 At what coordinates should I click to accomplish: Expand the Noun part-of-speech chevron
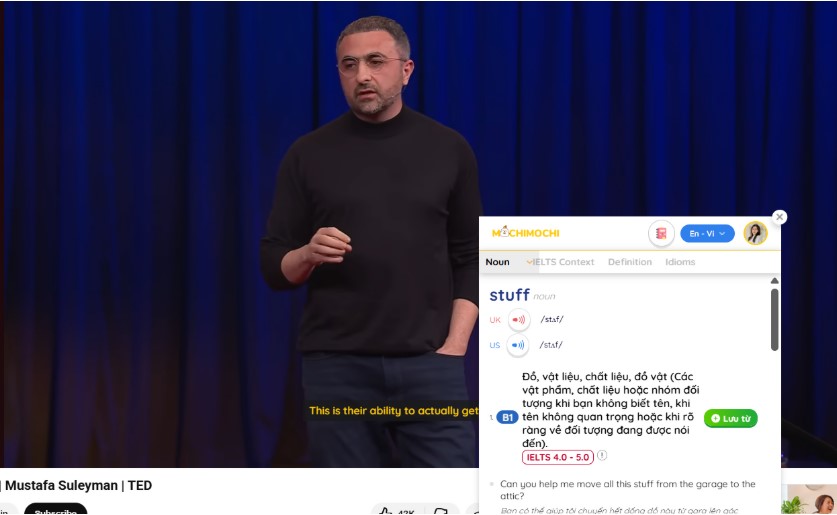[529, 262]
